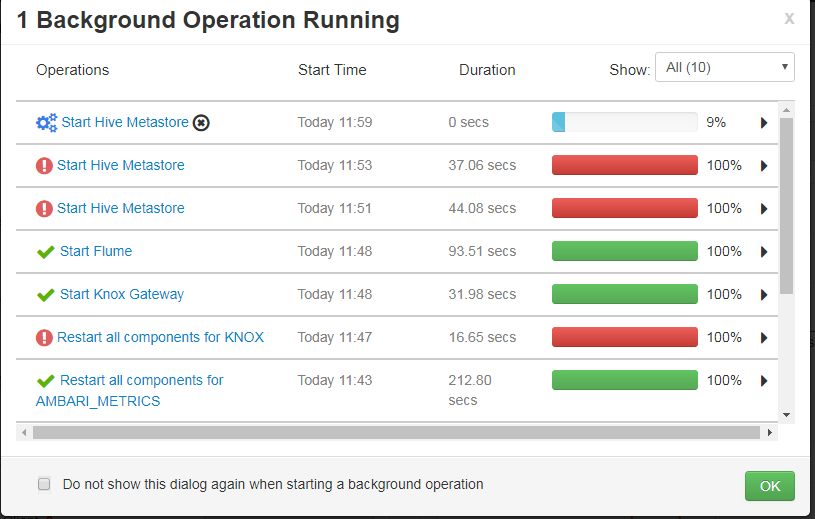Click green checkmark beside Start Flume
This screenshot has width=815, height=519.
click(x=45, y=252)
